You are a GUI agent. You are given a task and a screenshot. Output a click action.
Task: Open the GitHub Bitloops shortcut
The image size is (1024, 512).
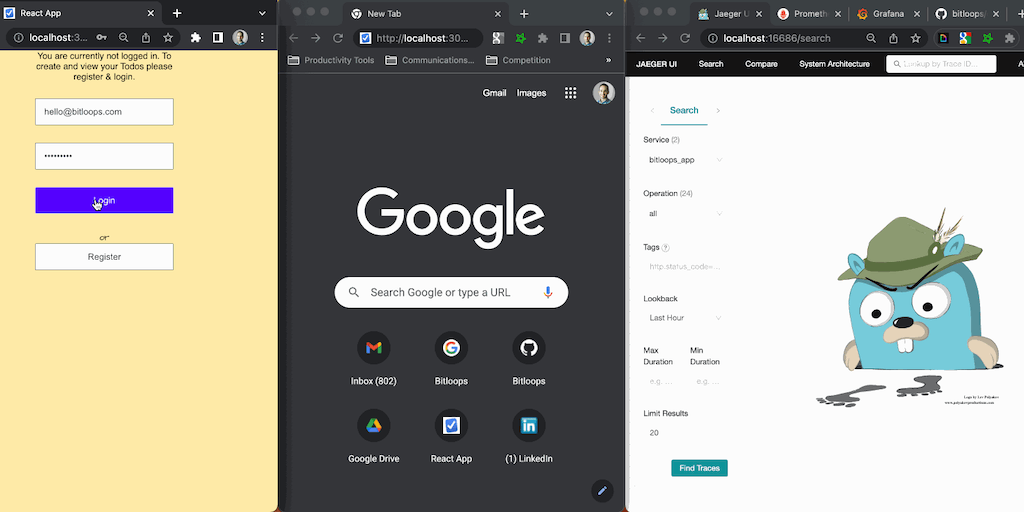click(529, 348)
